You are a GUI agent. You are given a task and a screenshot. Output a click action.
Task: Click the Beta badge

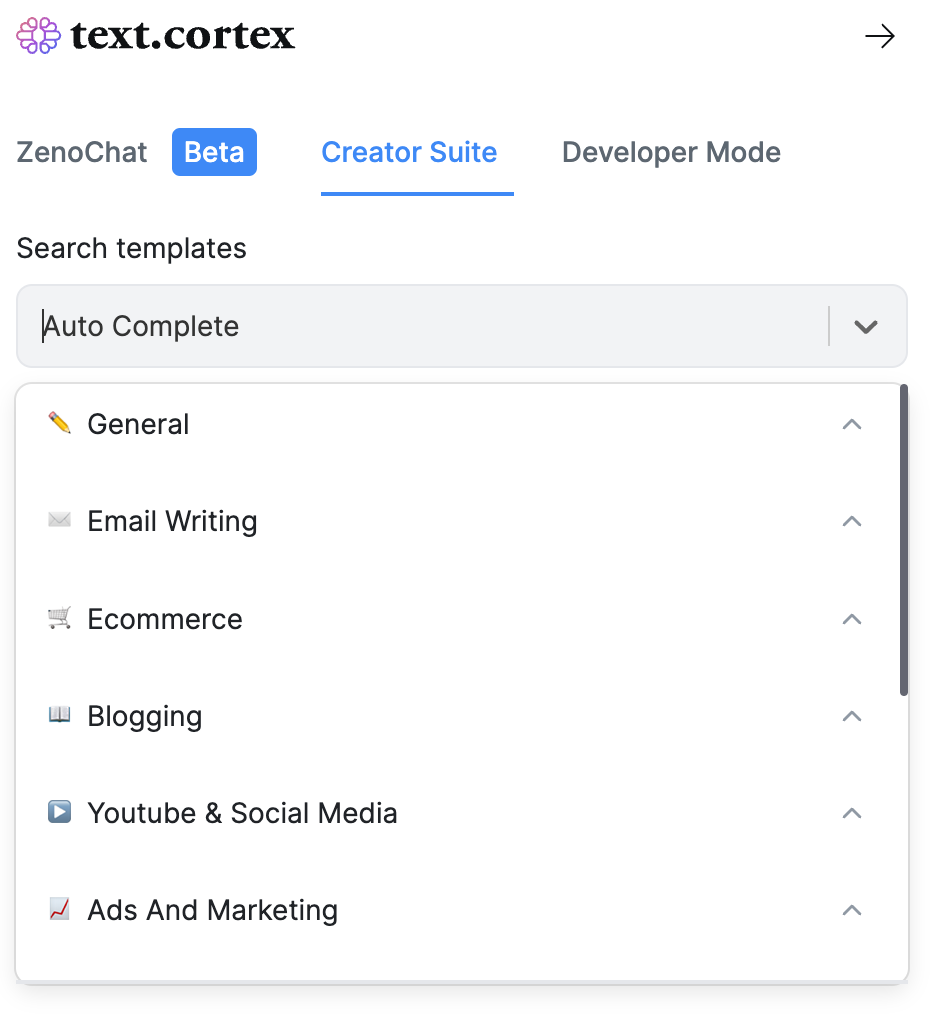(x=214, y=152)
